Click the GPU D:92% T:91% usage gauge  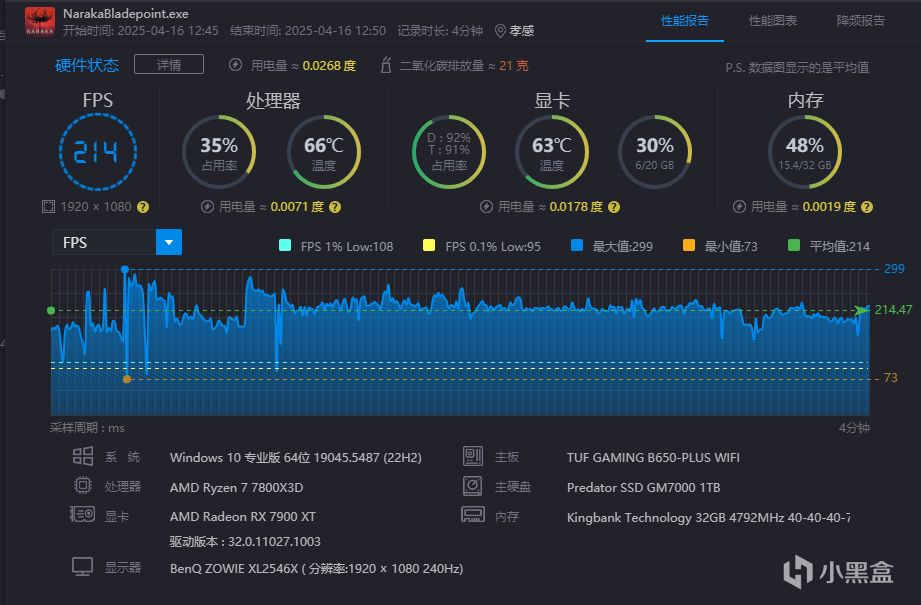[x=449, y=152]
